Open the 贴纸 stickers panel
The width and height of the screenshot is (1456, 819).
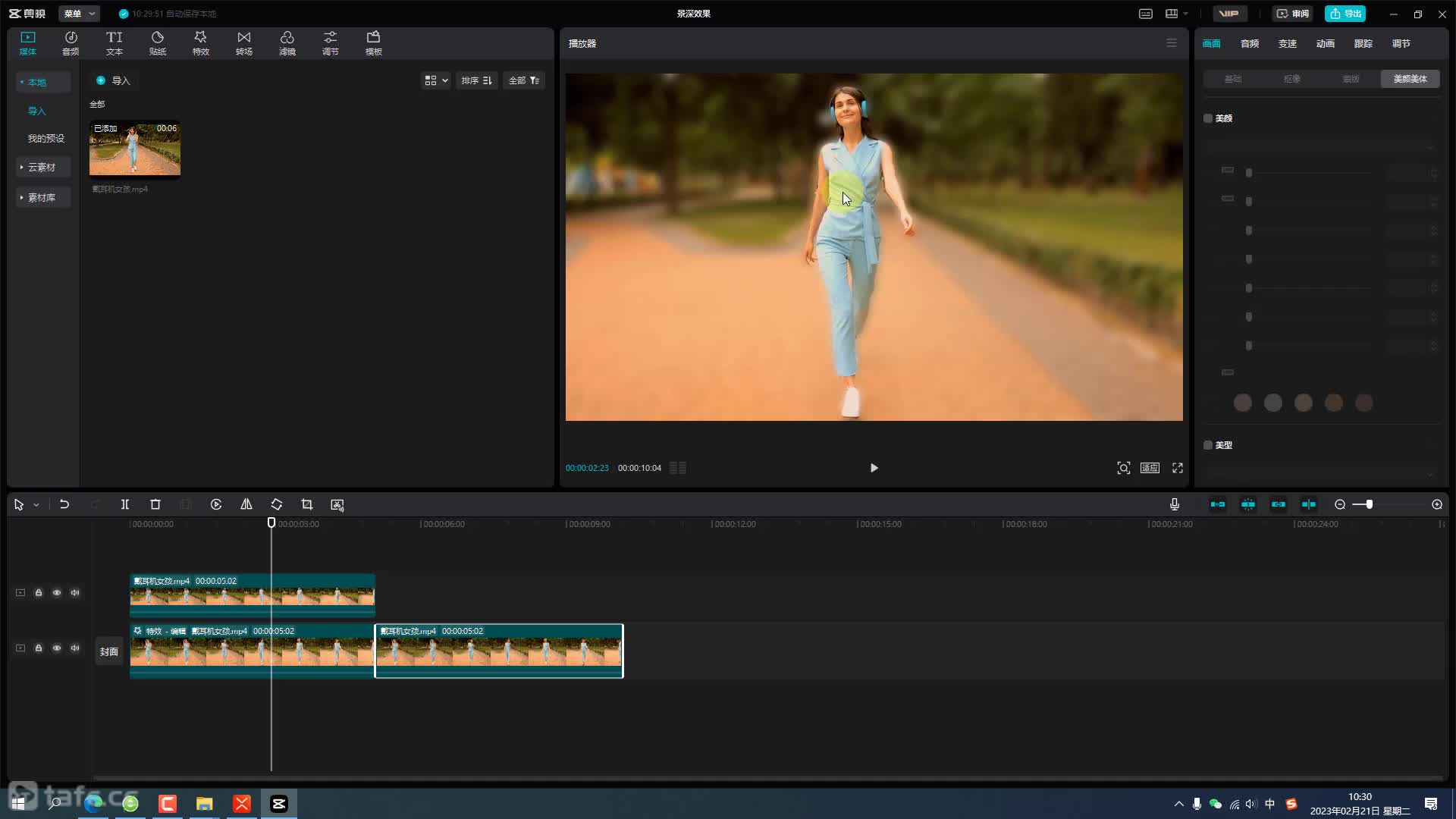158,43
